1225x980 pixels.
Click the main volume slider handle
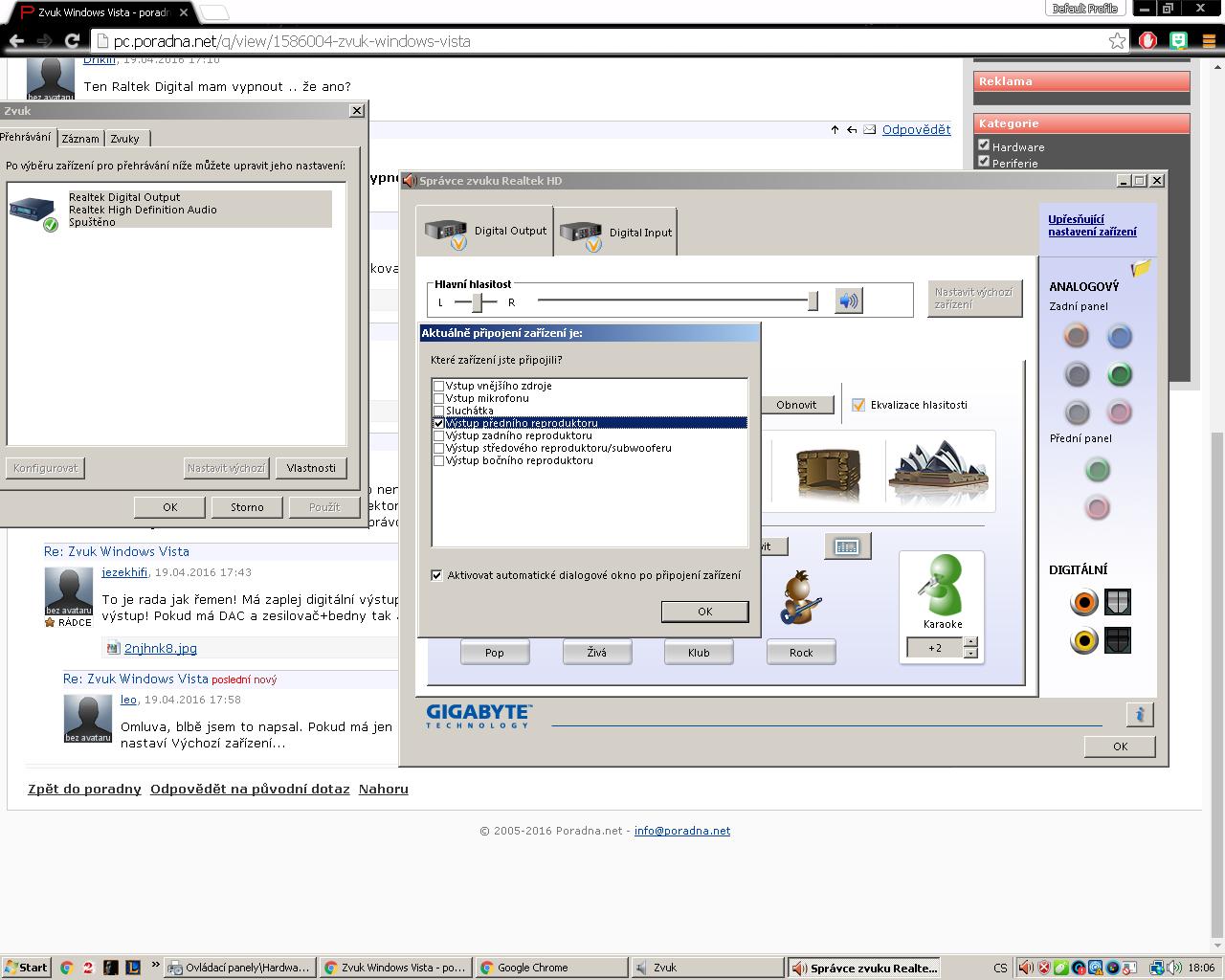point(813,301)
